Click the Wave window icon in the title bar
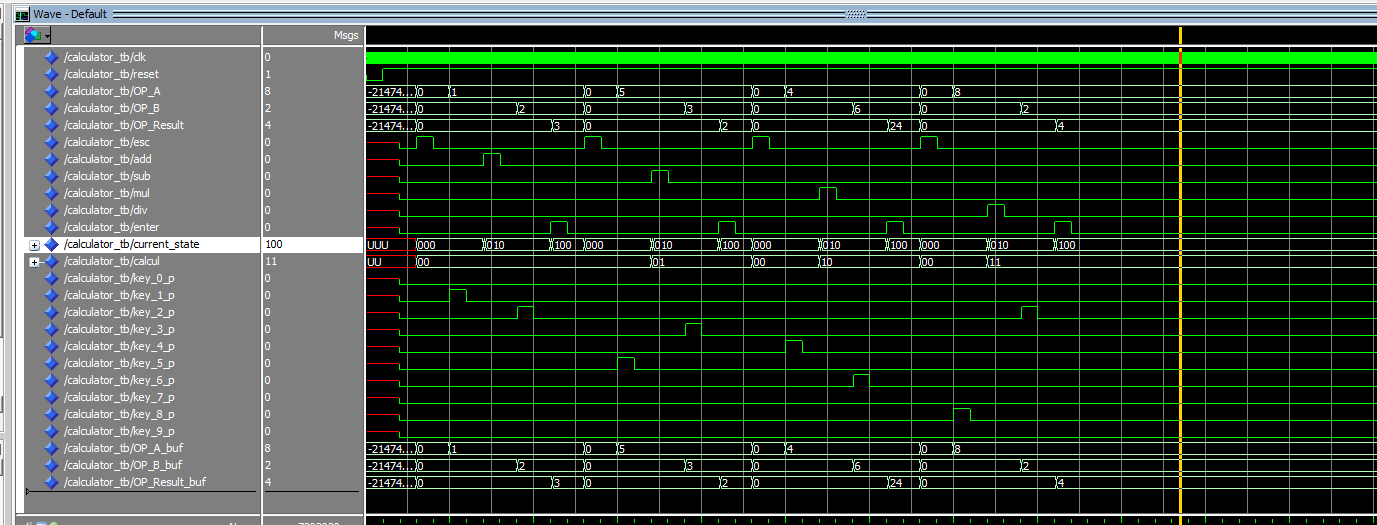Image resolution: width=1377 pixels, height=525 pixels. tap(22, 15)
